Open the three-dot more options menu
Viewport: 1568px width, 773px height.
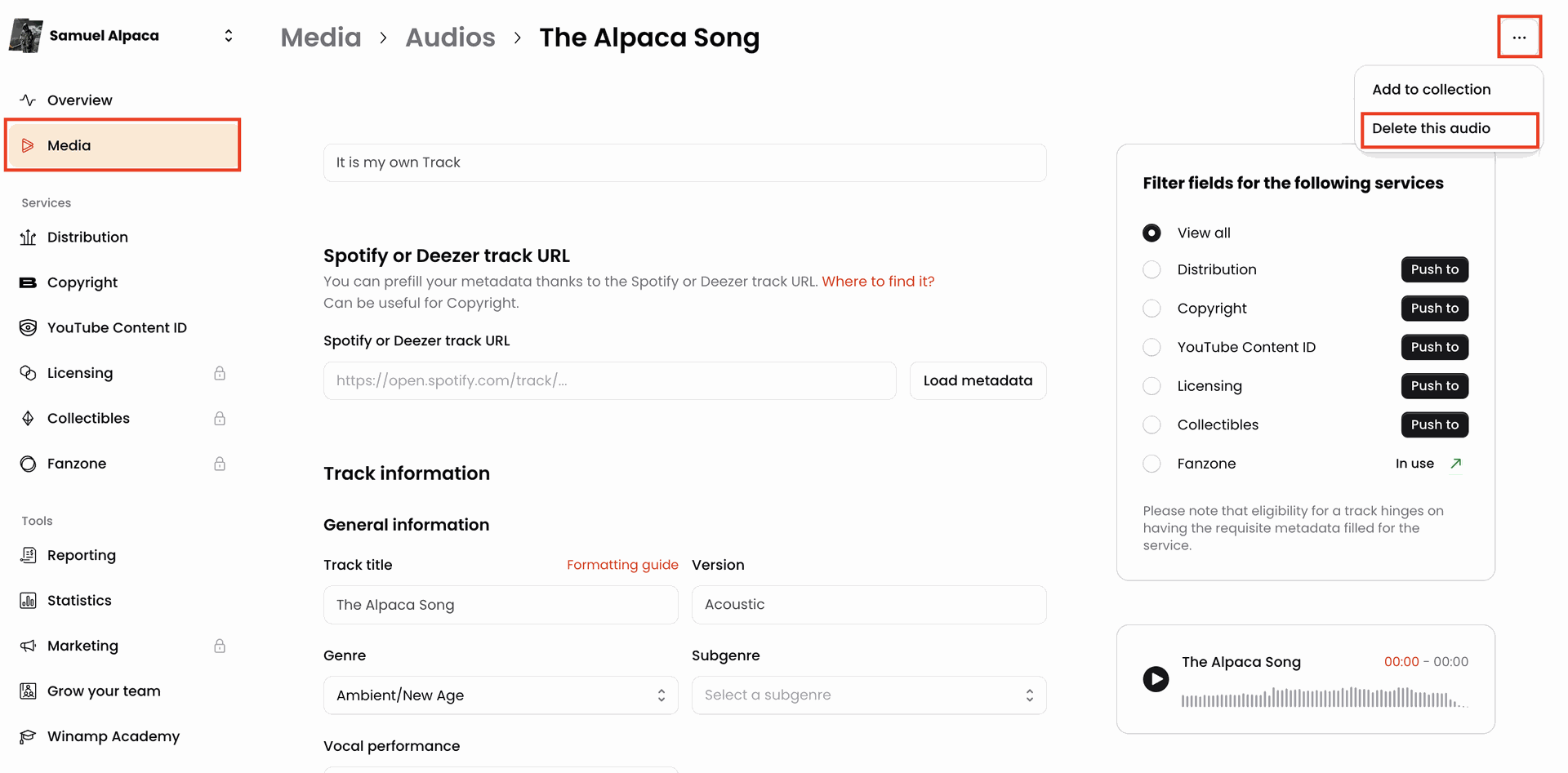1519,37
